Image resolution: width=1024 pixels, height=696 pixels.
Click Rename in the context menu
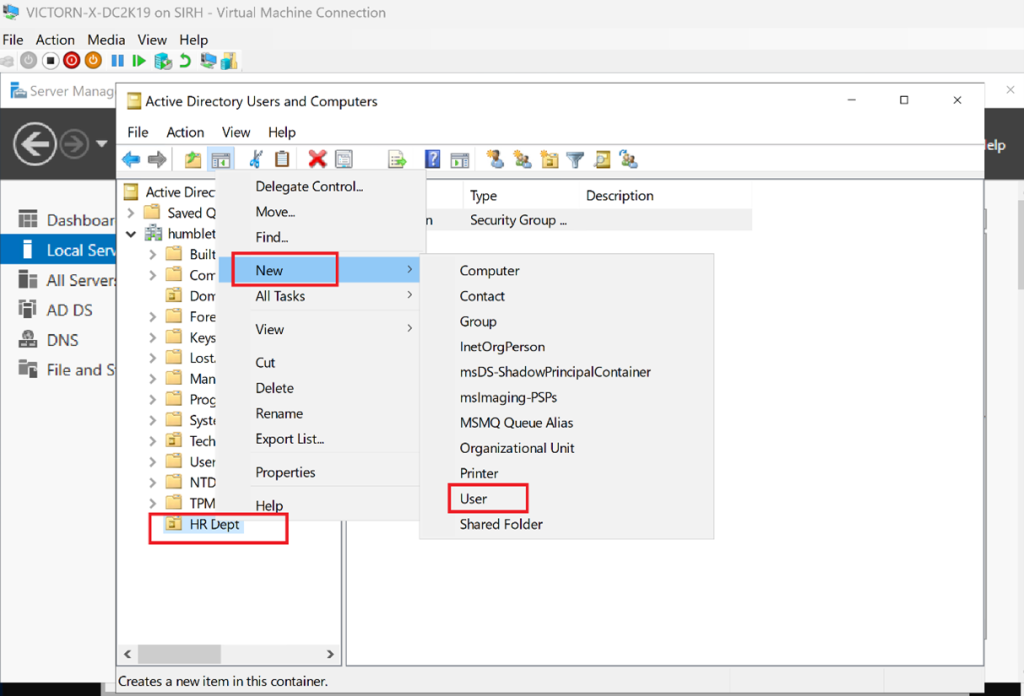click(279, 413)
